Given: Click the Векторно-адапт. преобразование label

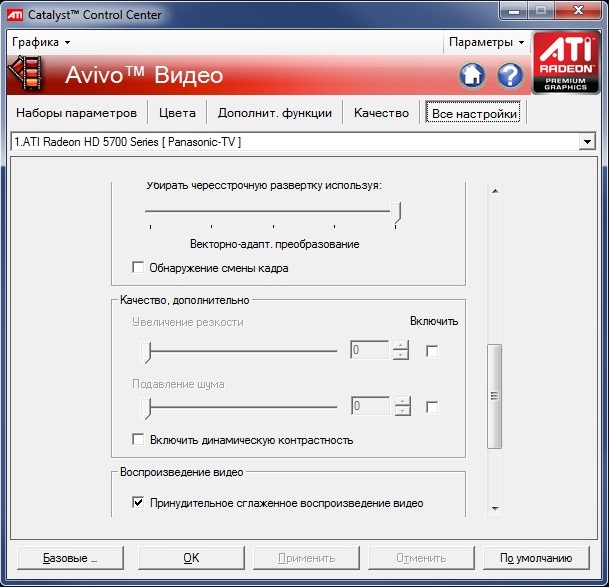Looking at the screenshot, I should pos(275,244).
